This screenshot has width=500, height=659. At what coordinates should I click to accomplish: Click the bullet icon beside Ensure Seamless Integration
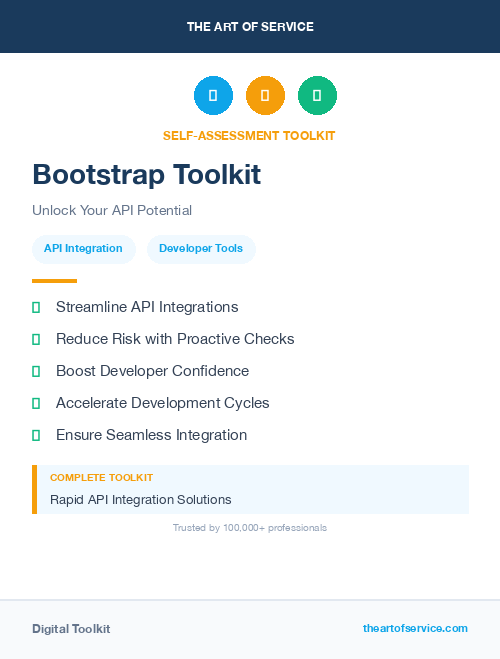pos(36,435)
